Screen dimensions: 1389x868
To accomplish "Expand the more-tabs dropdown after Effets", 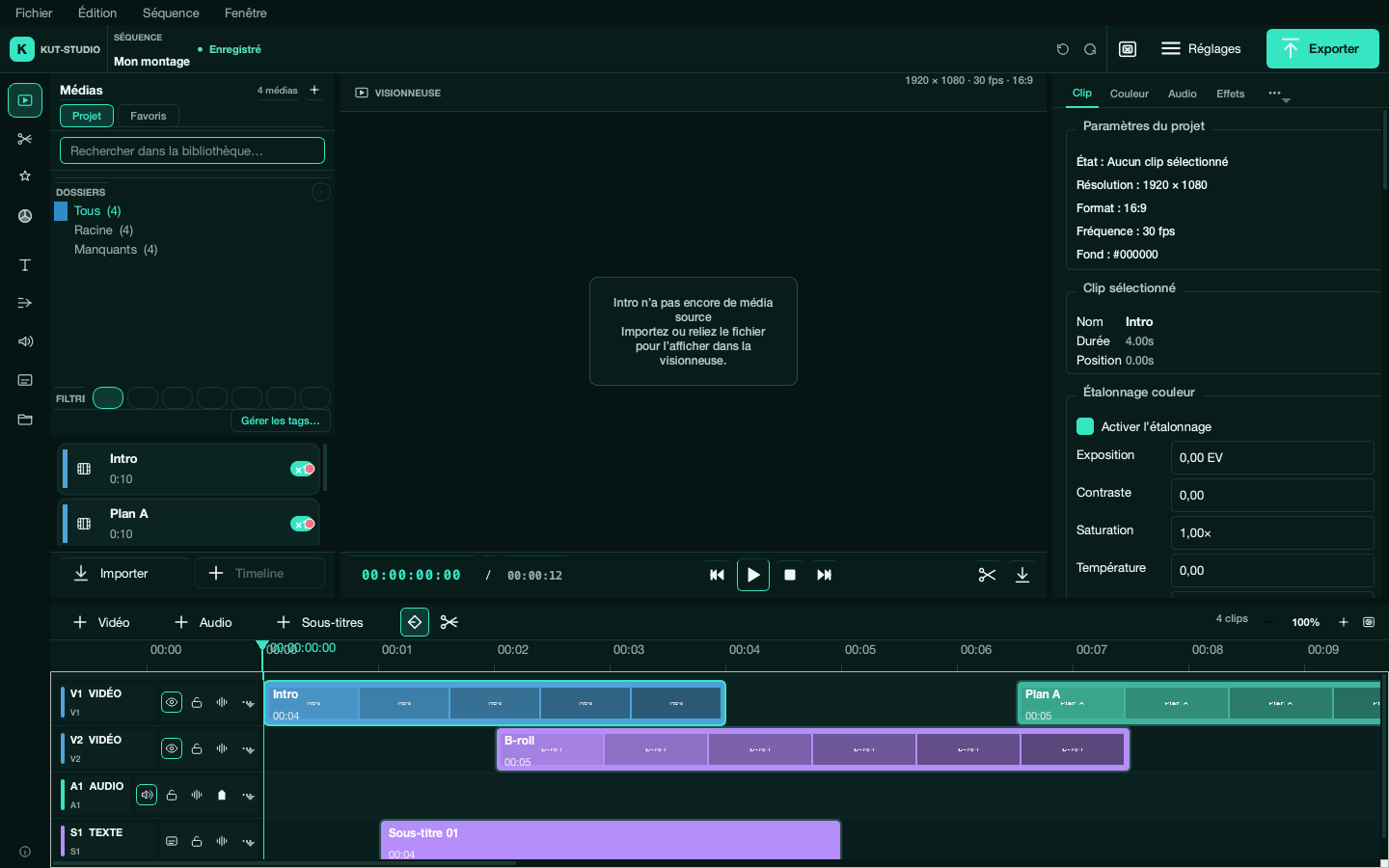I will click(x=1279, y=95).
